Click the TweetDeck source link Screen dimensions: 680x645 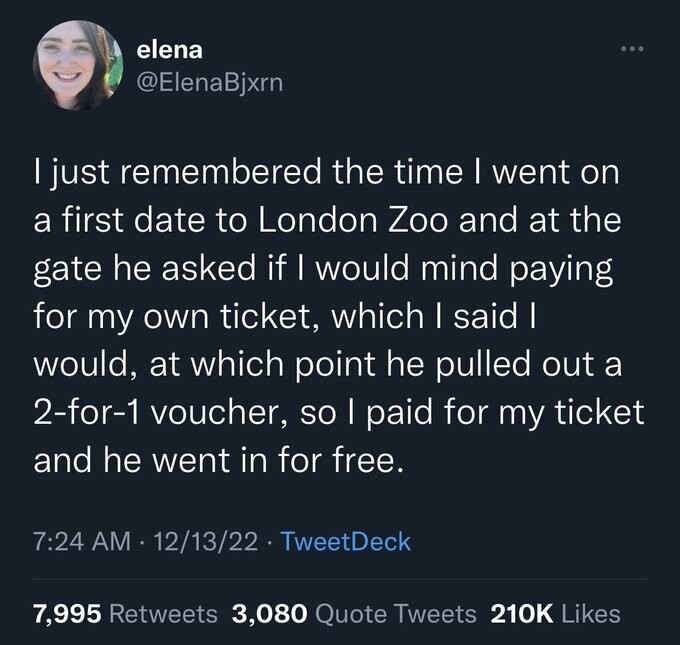(346, 541)
